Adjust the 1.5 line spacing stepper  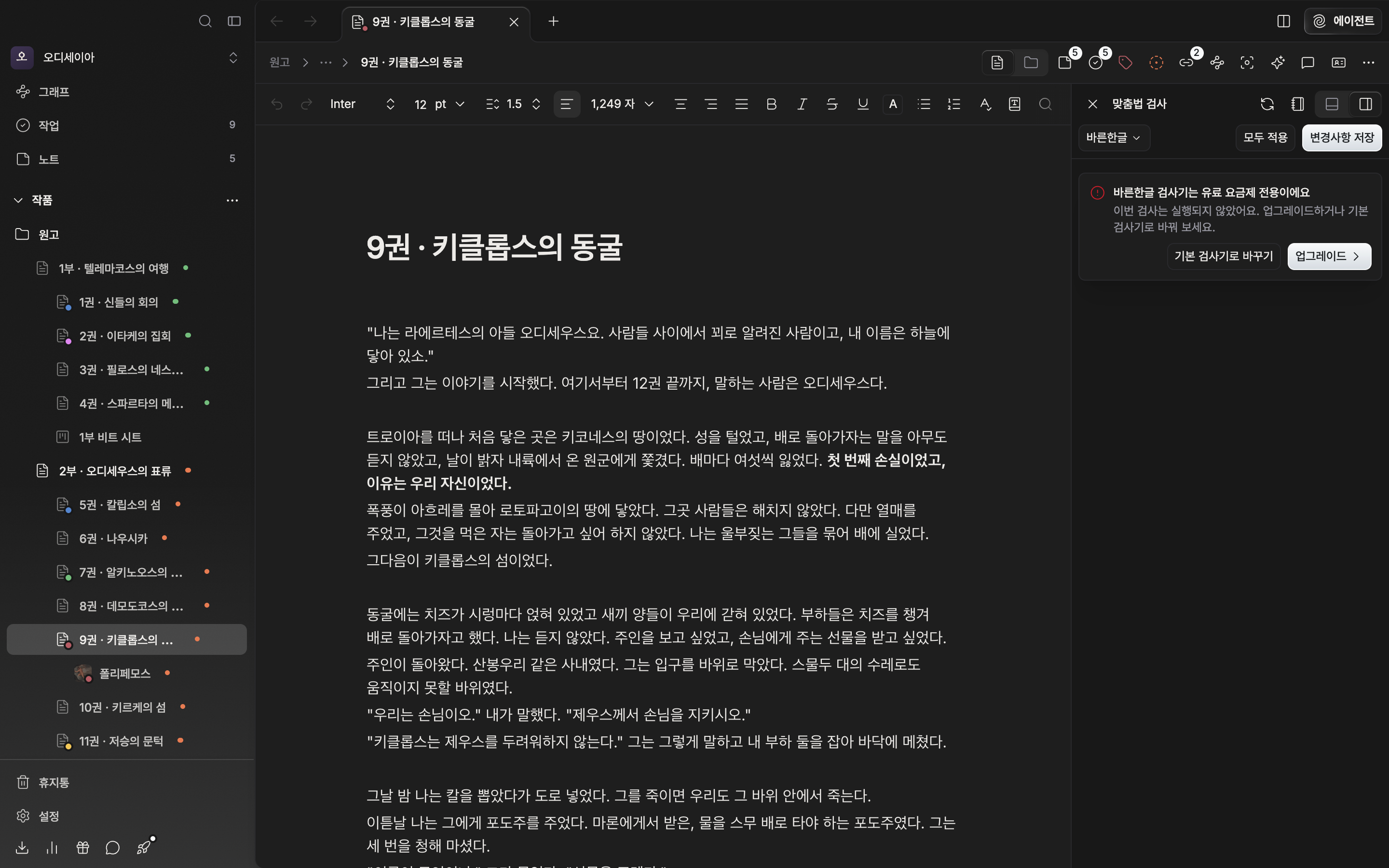[x=536, y=104]
